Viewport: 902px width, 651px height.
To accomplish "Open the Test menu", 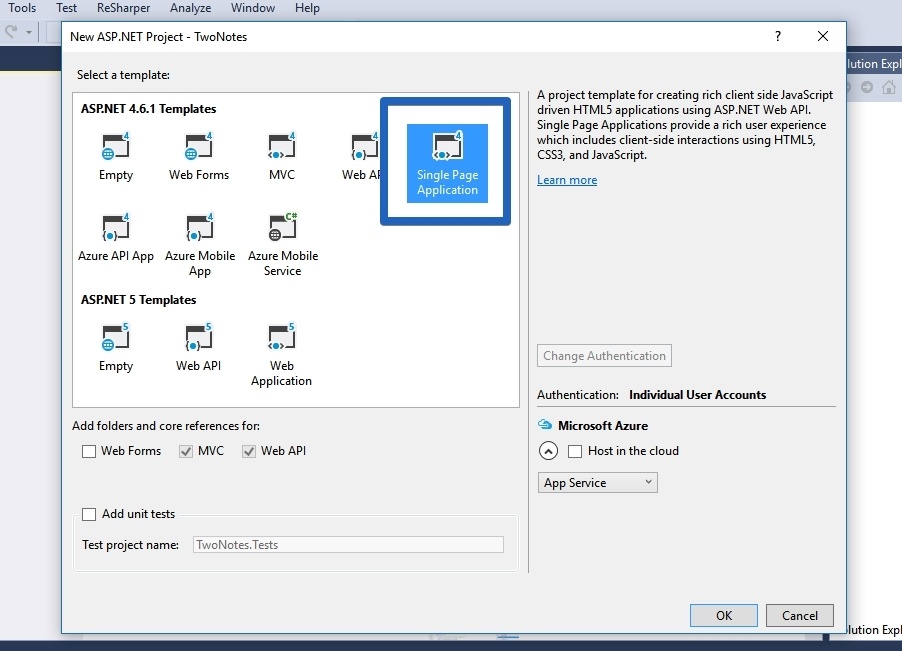I will click(x=66, y=8).
